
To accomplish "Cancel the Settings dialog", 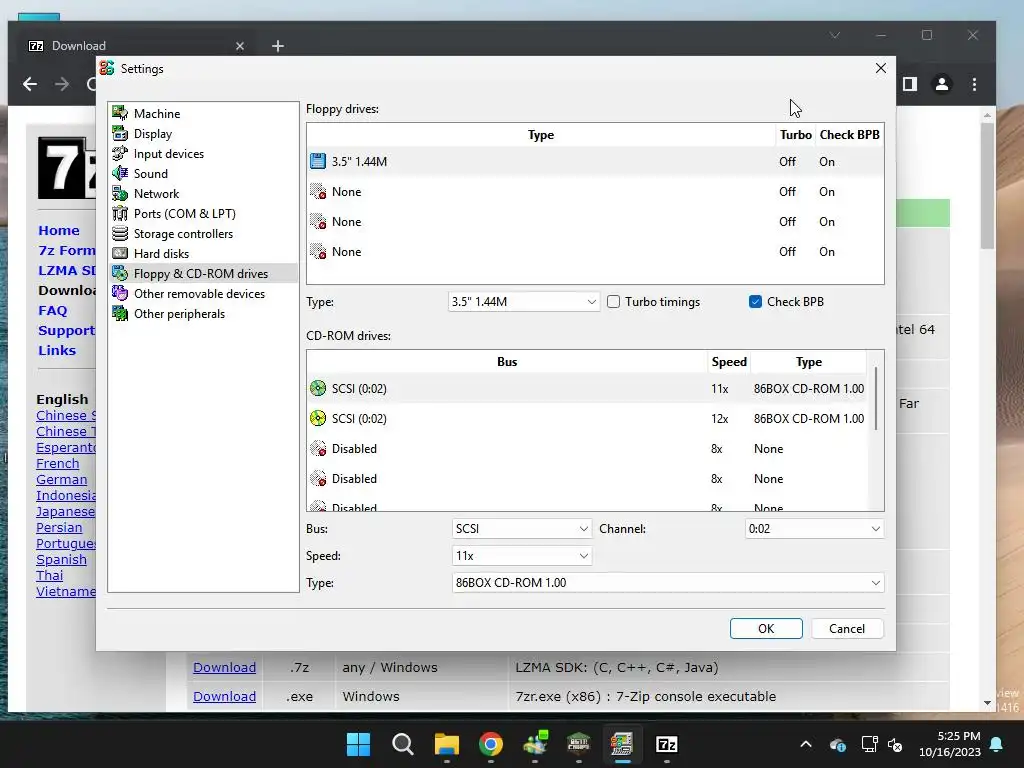I will (x=847, y=628).
